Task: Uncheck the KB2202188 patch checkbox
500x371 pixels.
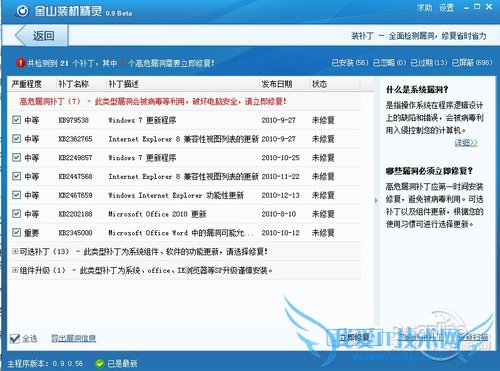Action: tap(16, 213)
